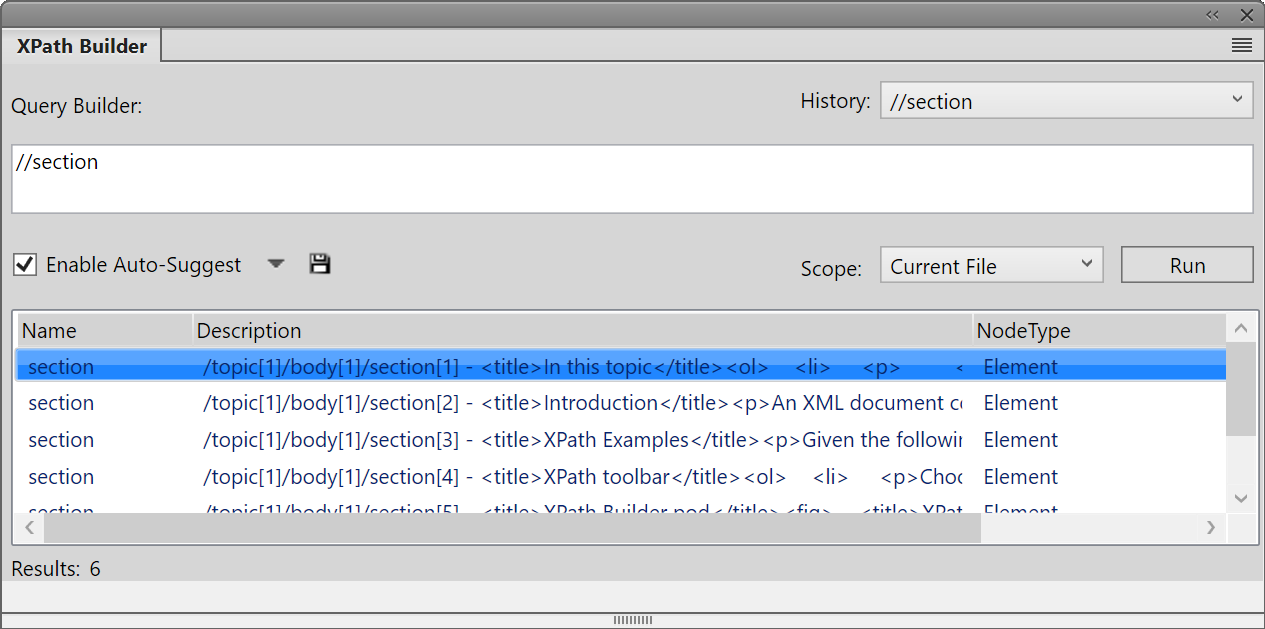Image resolution: width=1265 pixels, height=629 pixels.
Task: Close the XPath Builder pod
Action: click(x=1246, y=15)
